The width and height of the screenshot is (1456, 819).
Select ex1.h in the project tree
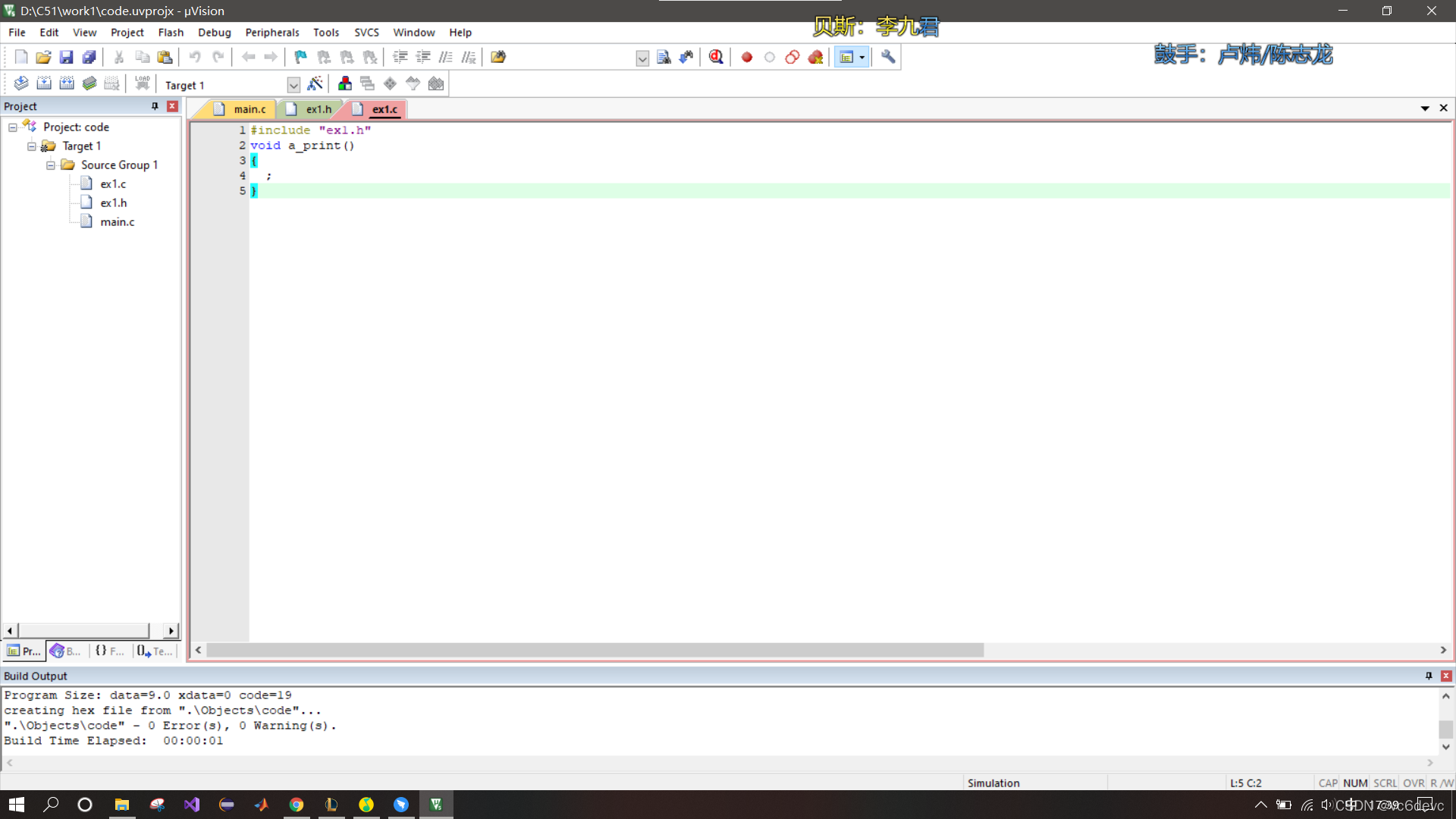pos(113,203)
